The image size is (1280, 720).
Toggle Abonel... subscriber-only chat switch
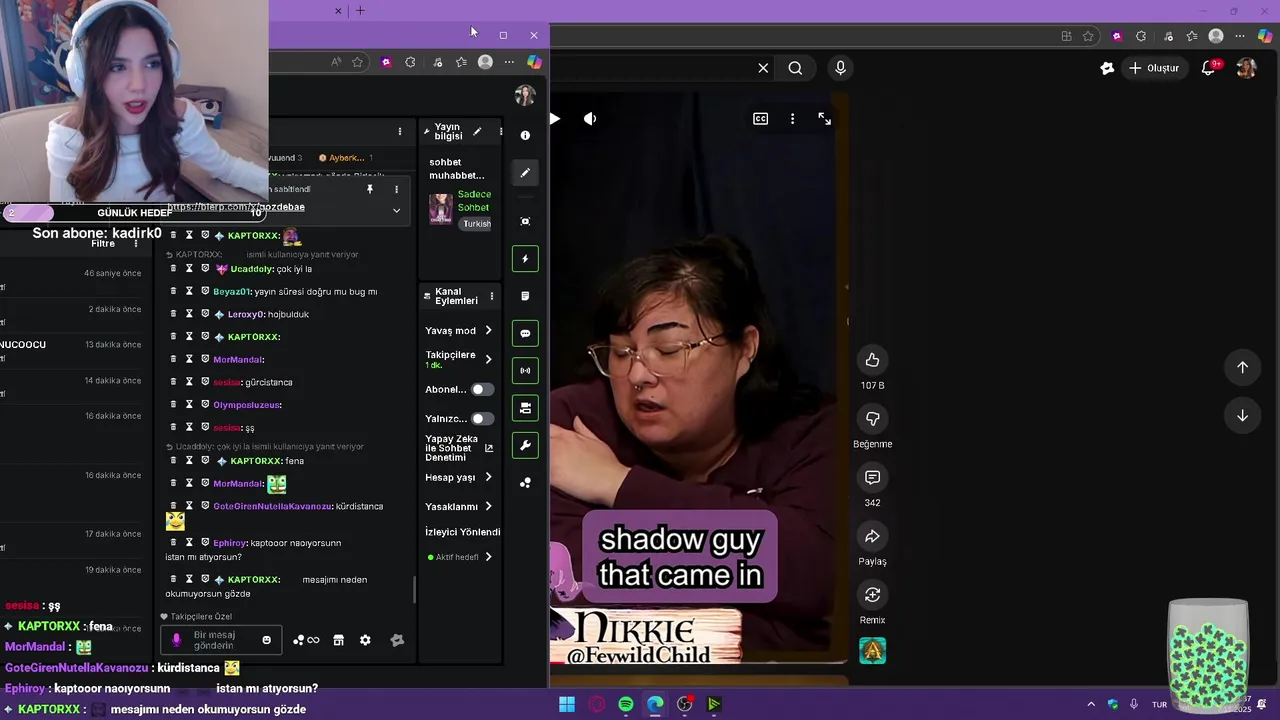pos(482,389)
